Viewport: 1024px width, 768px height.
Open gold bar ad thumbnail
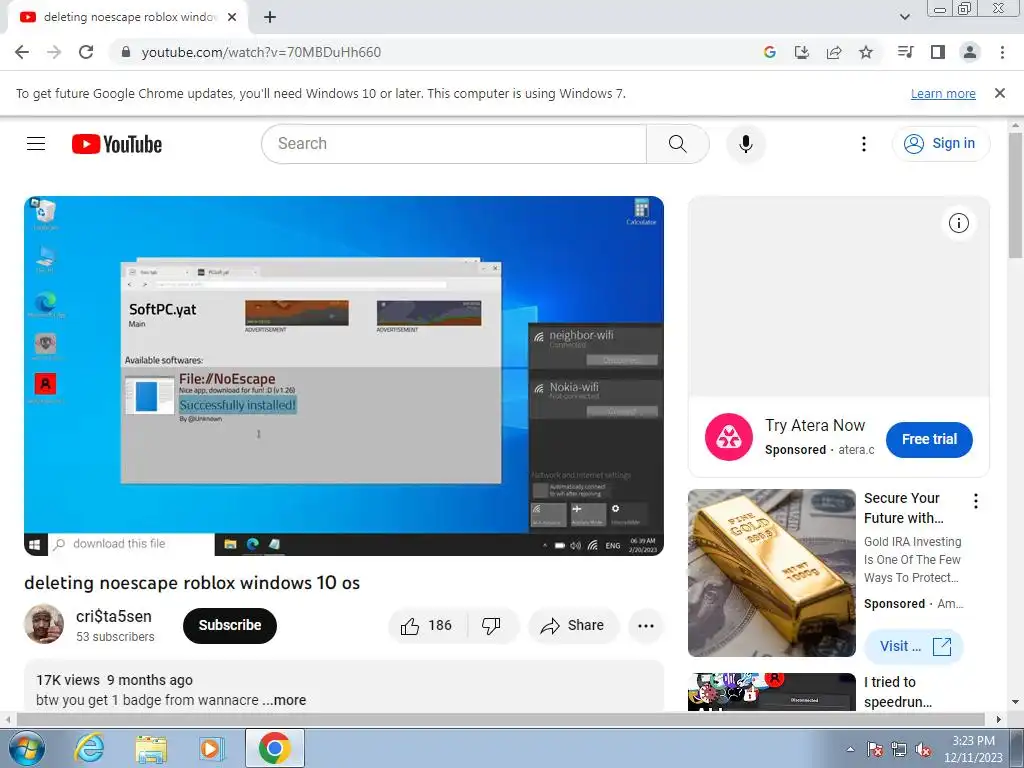pyautogui.click(x=771, y=573)
